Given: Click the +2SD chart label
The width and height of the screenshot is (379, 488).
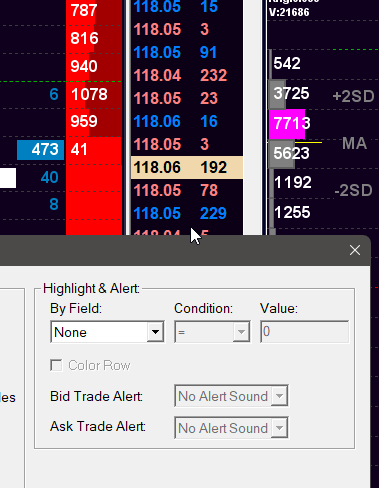Looking at the screenshot, I should click(x=353, y=96).
